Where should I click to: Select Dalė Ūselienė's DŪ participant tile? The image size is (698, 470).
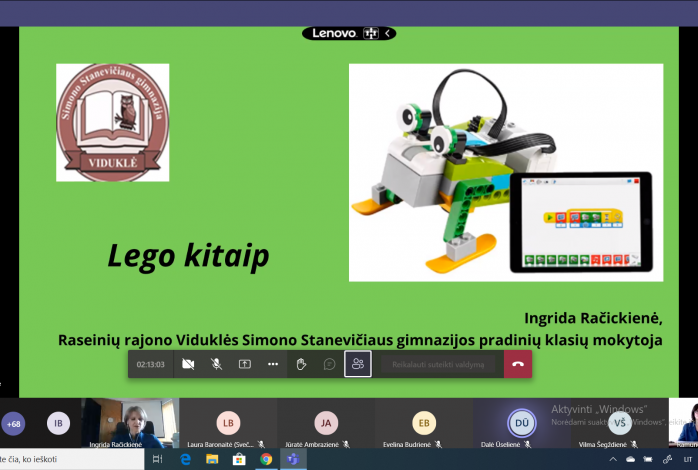(521, 423)
